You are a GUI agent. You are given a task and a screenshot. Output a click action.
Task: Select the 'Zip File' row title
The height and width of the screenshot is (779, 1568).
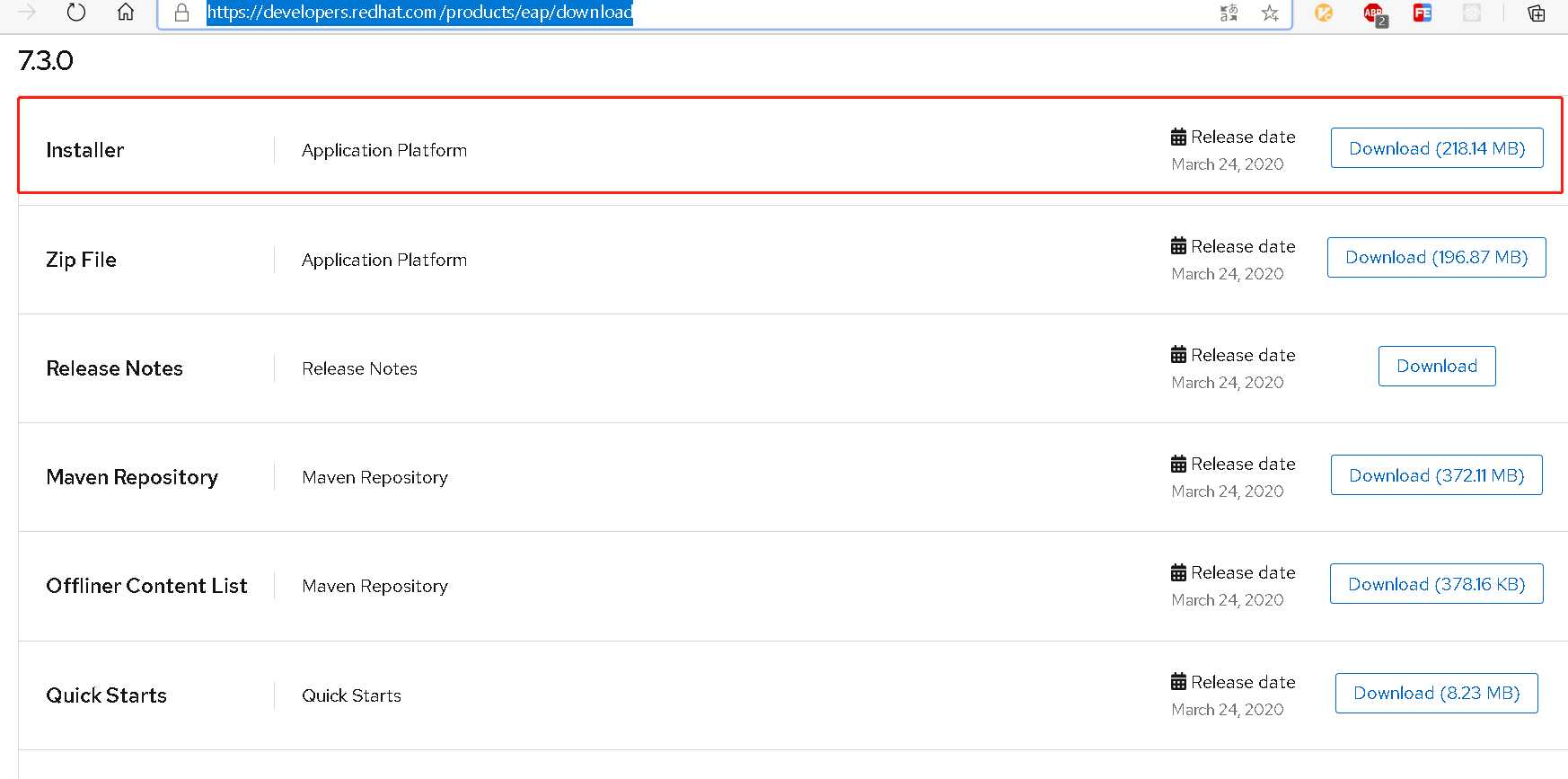point(82,260)
